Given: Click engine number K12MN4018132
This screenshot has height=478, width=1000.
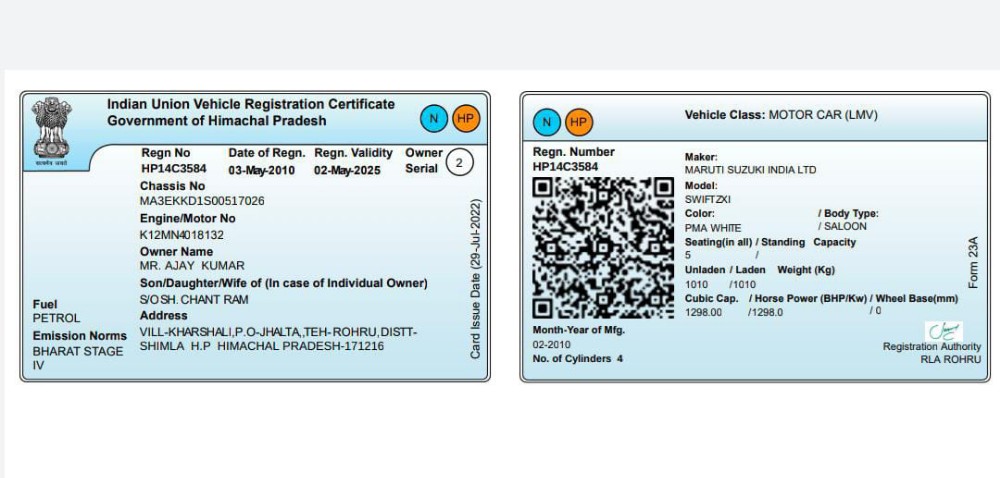Looking at the screenshot, I should tap(182, 235).
